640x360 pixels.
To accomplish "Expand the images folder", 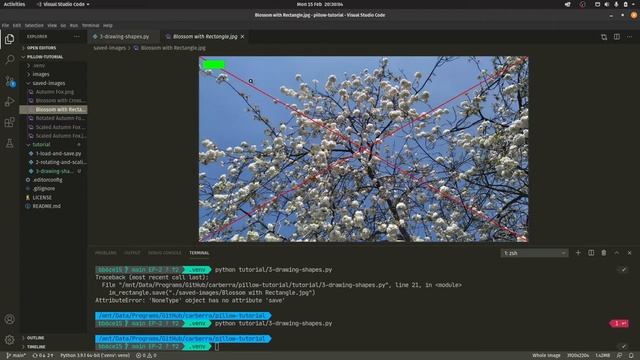I will [x=41, y=74].
